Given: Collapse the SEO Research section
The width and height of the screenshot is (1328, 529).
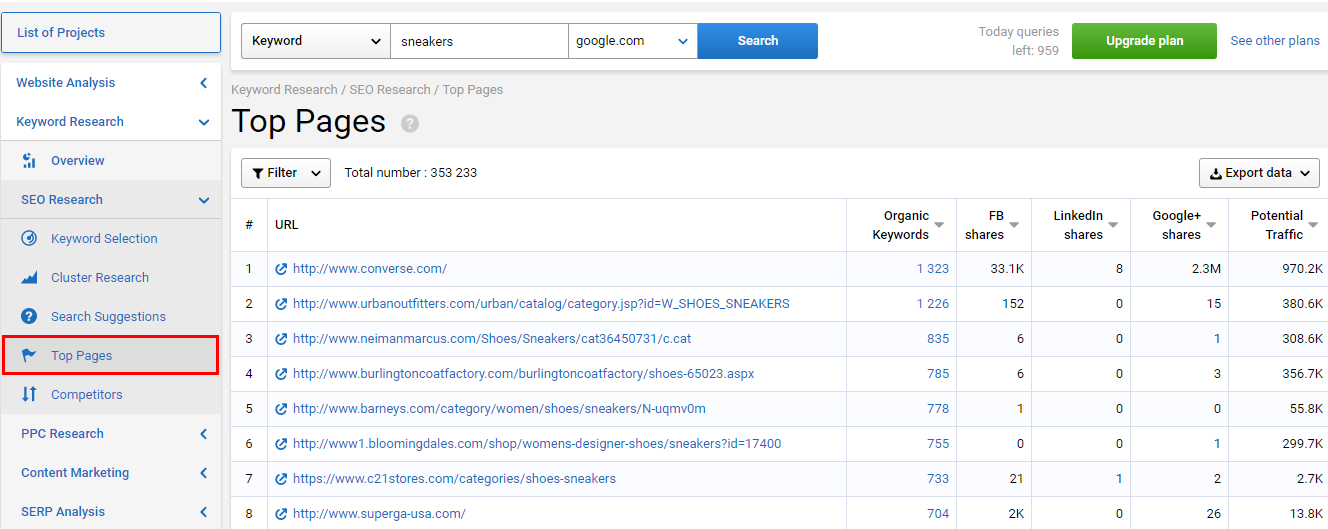Looking at the screenshot, I should [204, 200].
